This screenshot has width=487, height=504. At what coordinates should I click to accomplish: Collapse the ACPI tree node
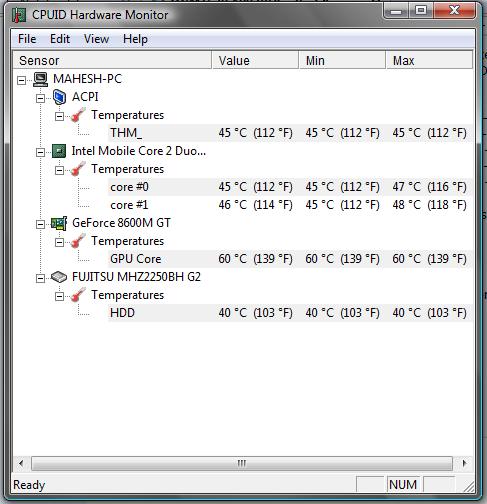tap(40, 98)
